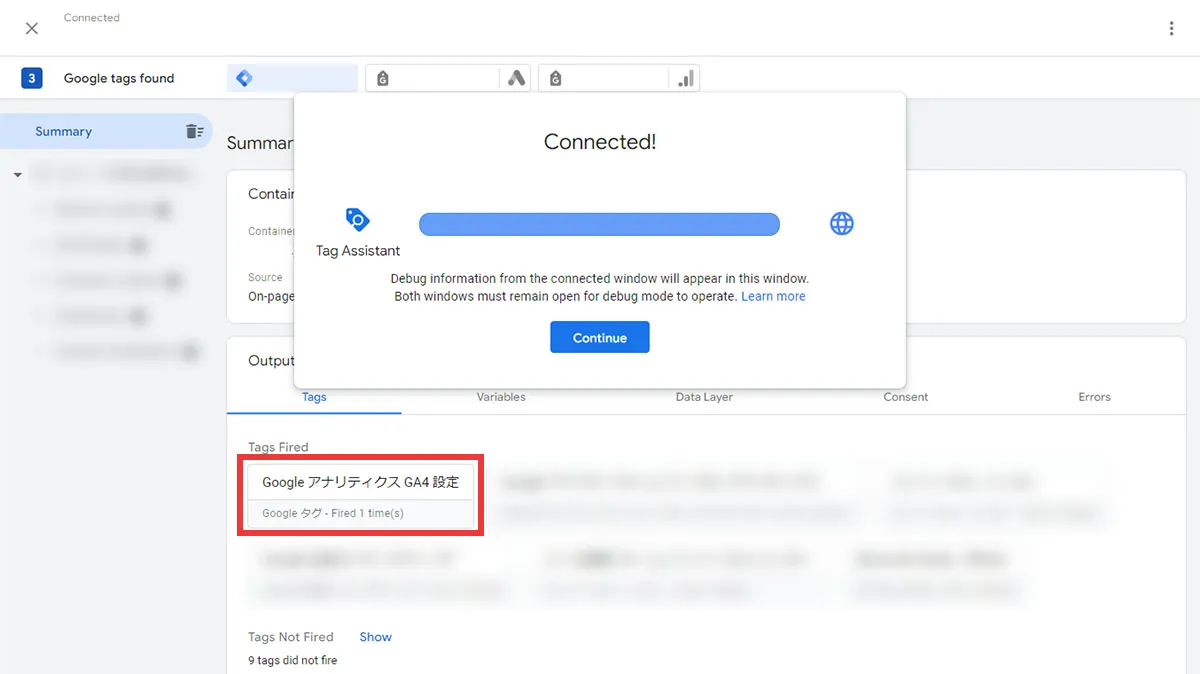Open the Learn more link
The height and width of the screenshot is (674, 1200).
click(773, 296)
